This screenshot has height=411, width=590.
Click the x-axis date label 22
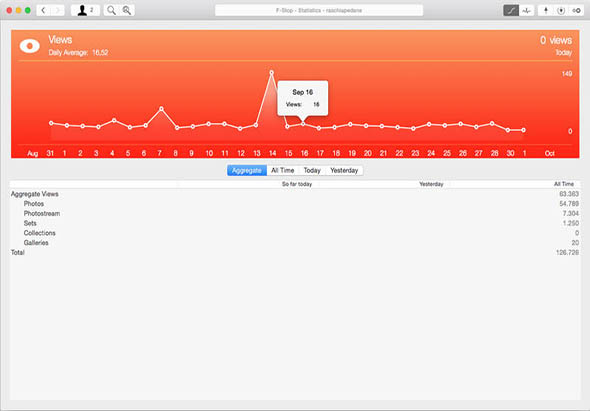pos(399,153)
